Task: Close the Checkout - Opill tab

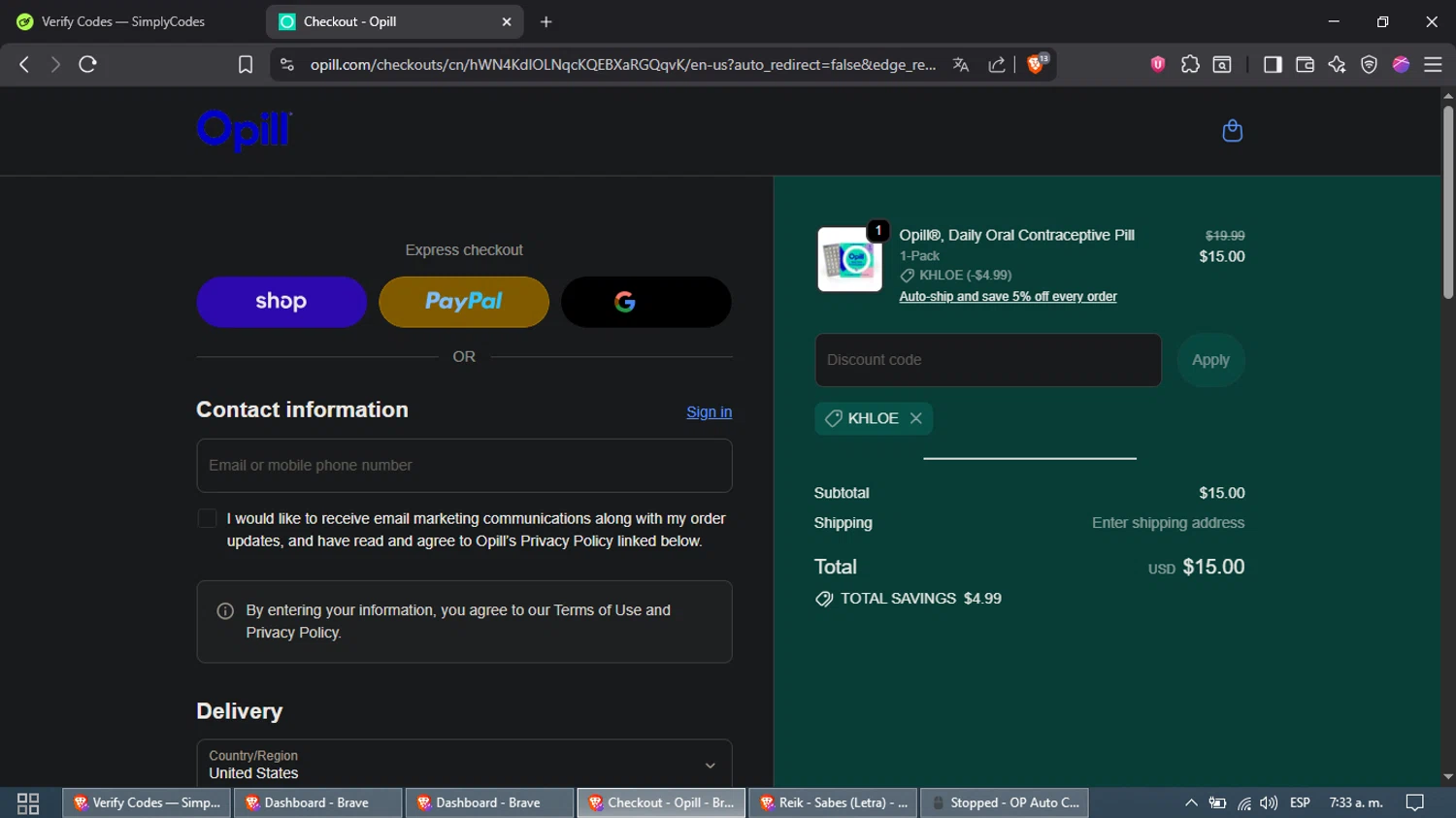Action: click(x=507, y=21)
